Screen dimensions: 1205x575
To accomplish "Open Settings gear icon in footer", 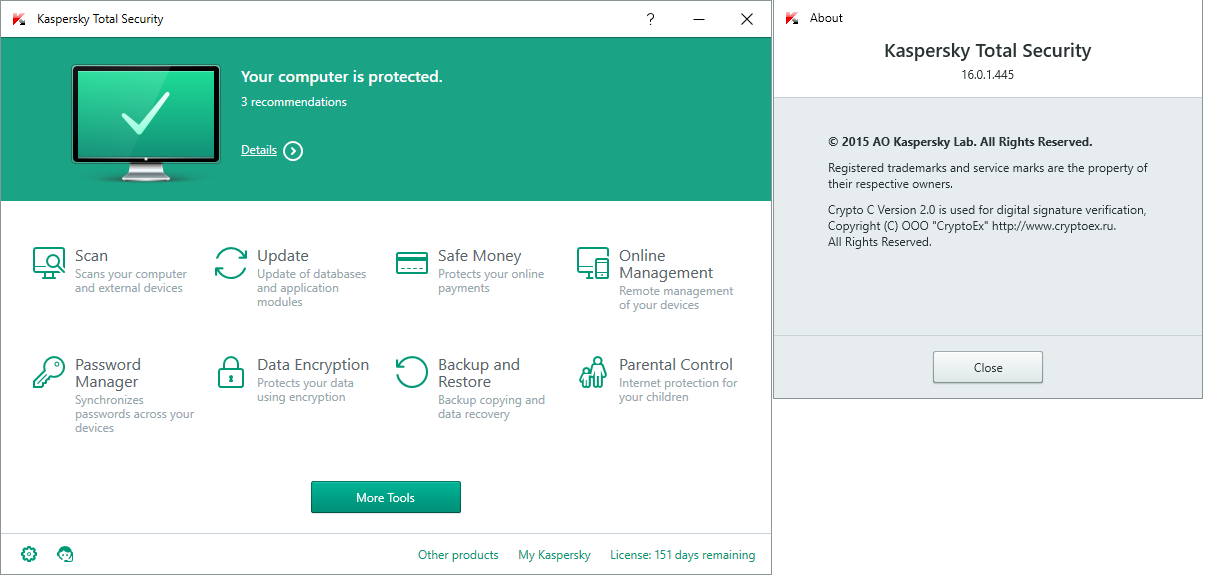I will click(29, 554).
